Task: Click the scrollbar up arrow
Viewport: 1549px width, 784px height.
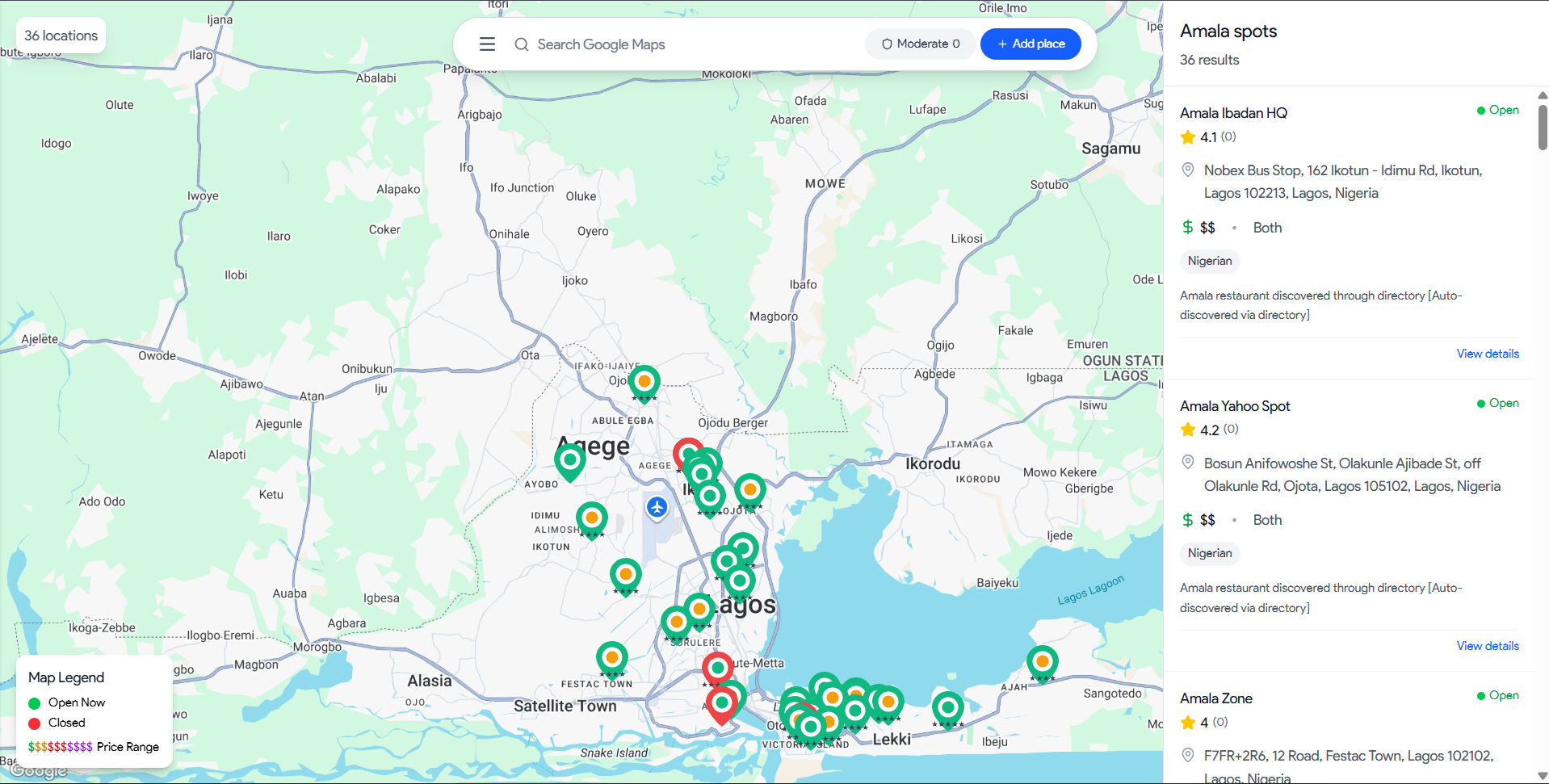Action: coord(1543,95)
